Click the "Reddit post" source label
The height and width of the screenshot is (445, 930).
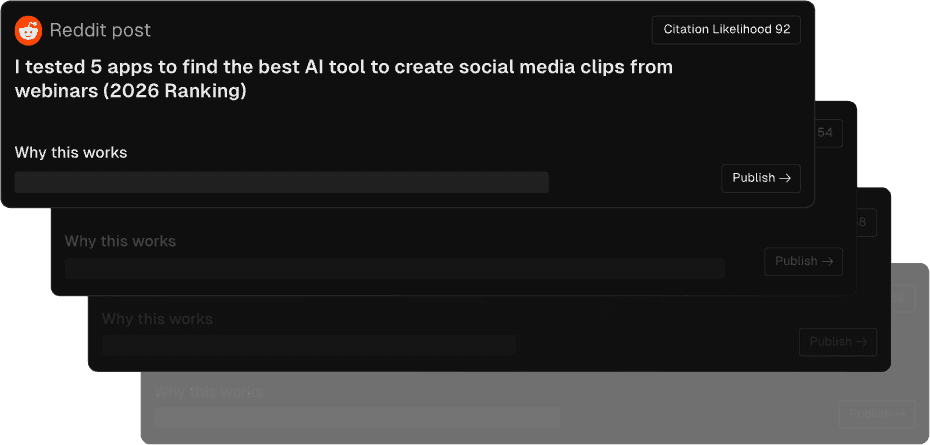100,31
